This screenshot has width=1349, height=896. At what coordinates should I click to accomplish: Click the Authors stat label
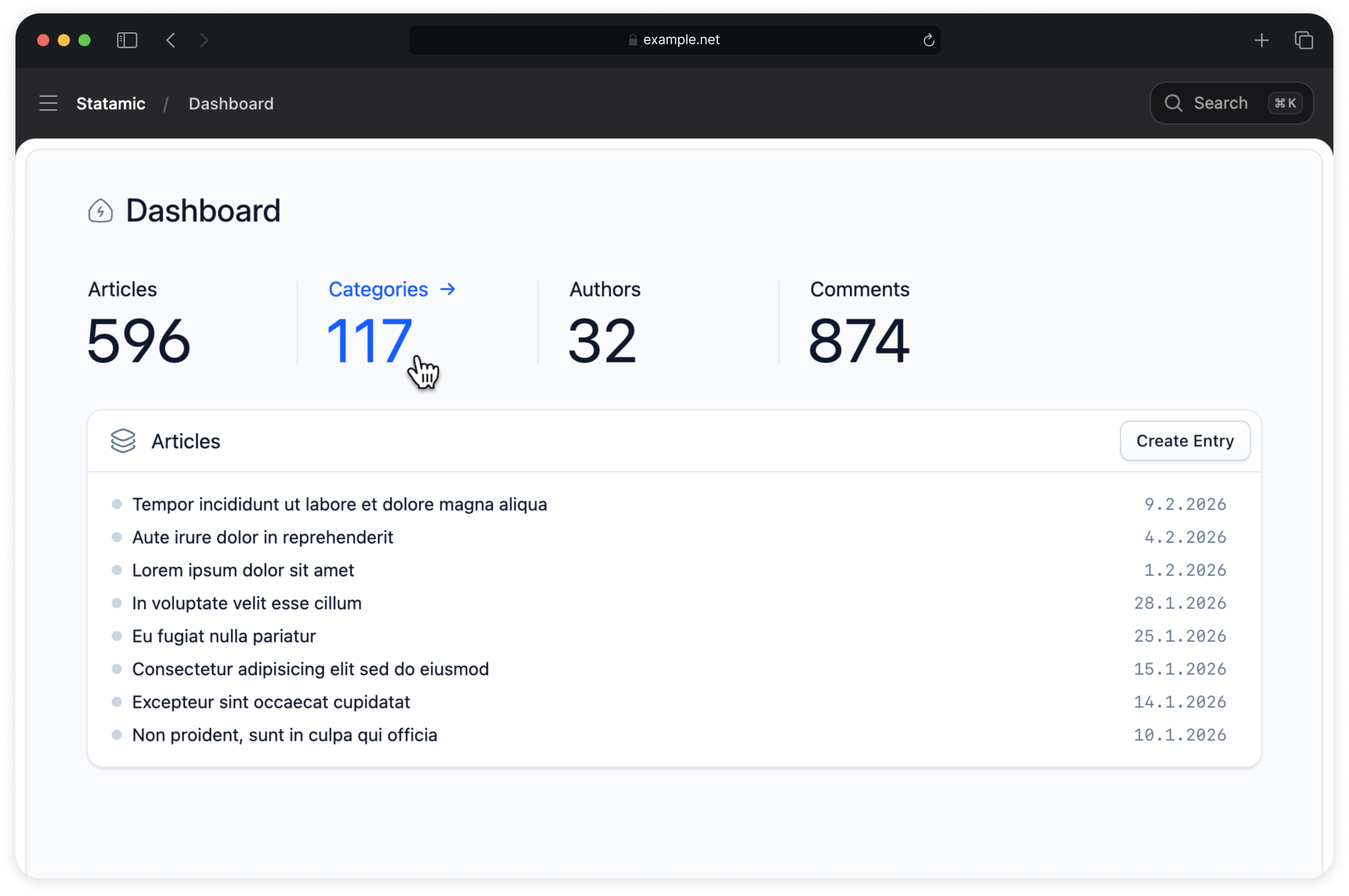[x=605, y=289]
